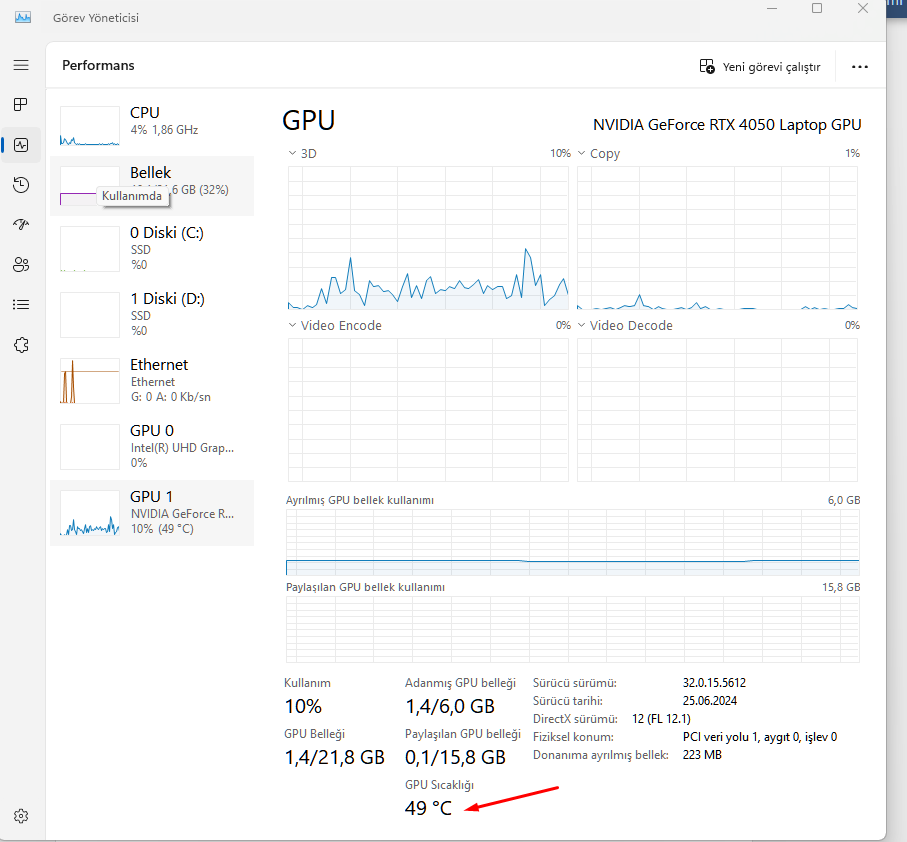Go to the Processes page icon
The image size is (907, 842).
tap(21, 105)
